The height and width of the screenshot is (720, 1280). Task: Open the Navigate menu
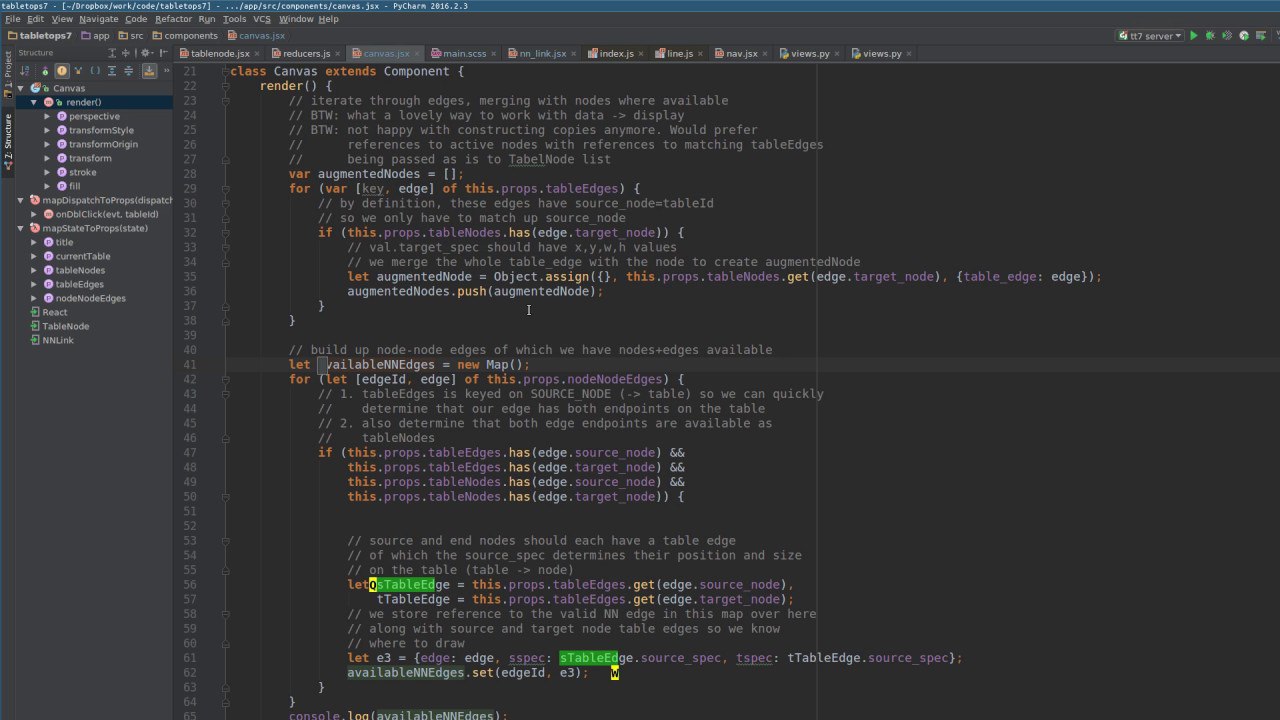(x=99, y=19)
